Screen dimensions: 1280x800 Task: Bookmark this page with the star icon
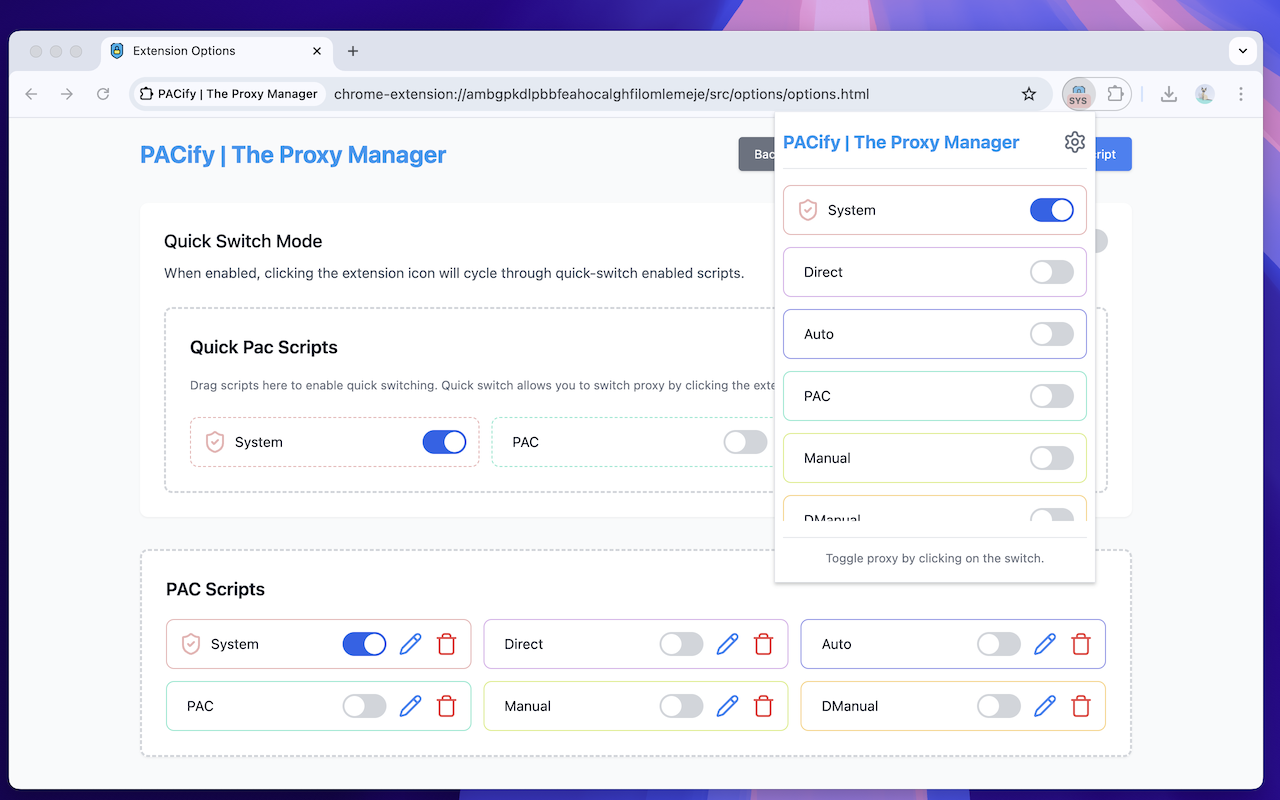point(1029,94)
